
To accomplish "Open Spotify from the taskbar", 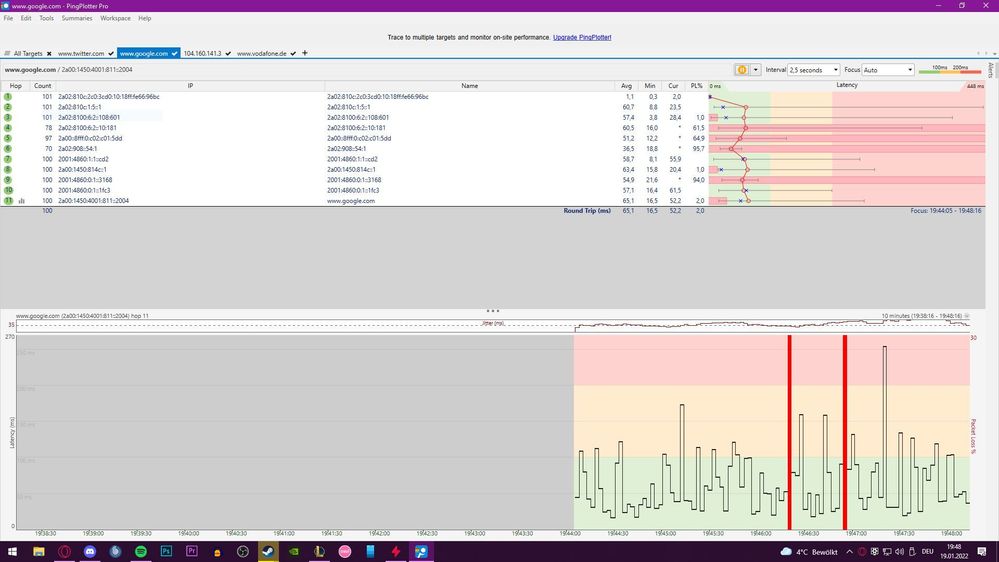I will coord(140,551).
